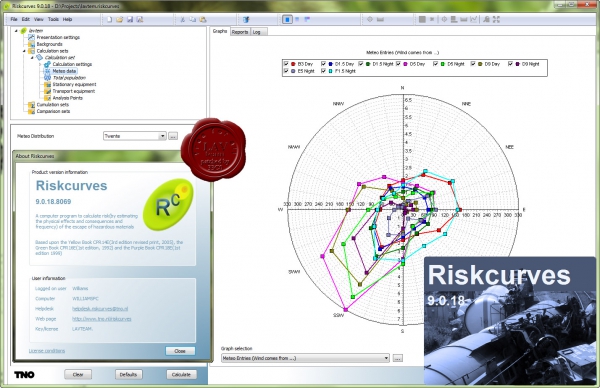The width and height of the screenshot is (600, 388).
Task: Uncheck the D1.5 Day legend checkbox
Action: (x=323, y=64)
